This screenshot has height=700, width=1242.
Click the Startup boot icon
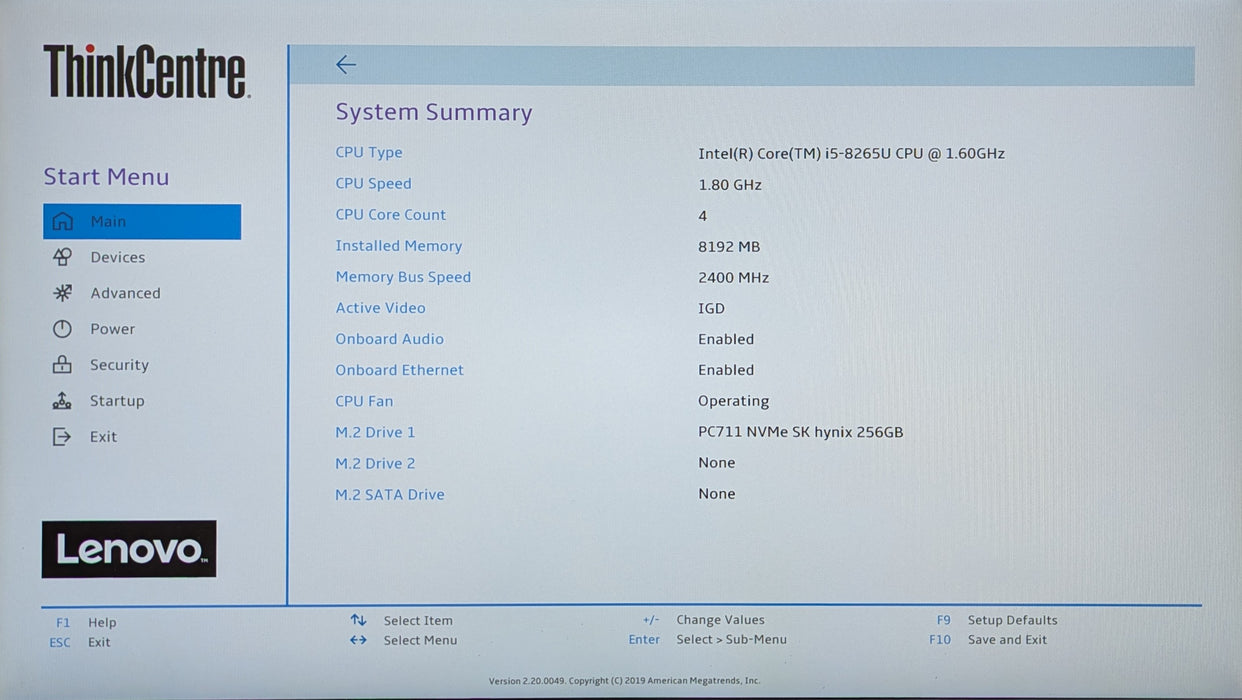[62, 401]
